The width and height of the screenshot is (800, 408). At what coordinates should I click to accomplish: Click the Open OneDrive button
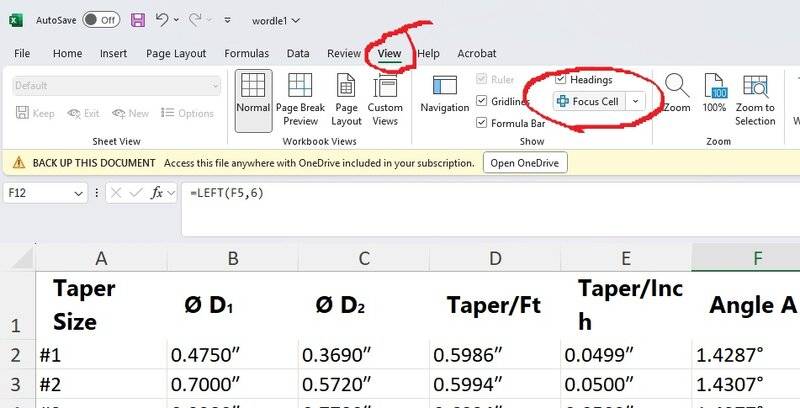tap(525, 163)
